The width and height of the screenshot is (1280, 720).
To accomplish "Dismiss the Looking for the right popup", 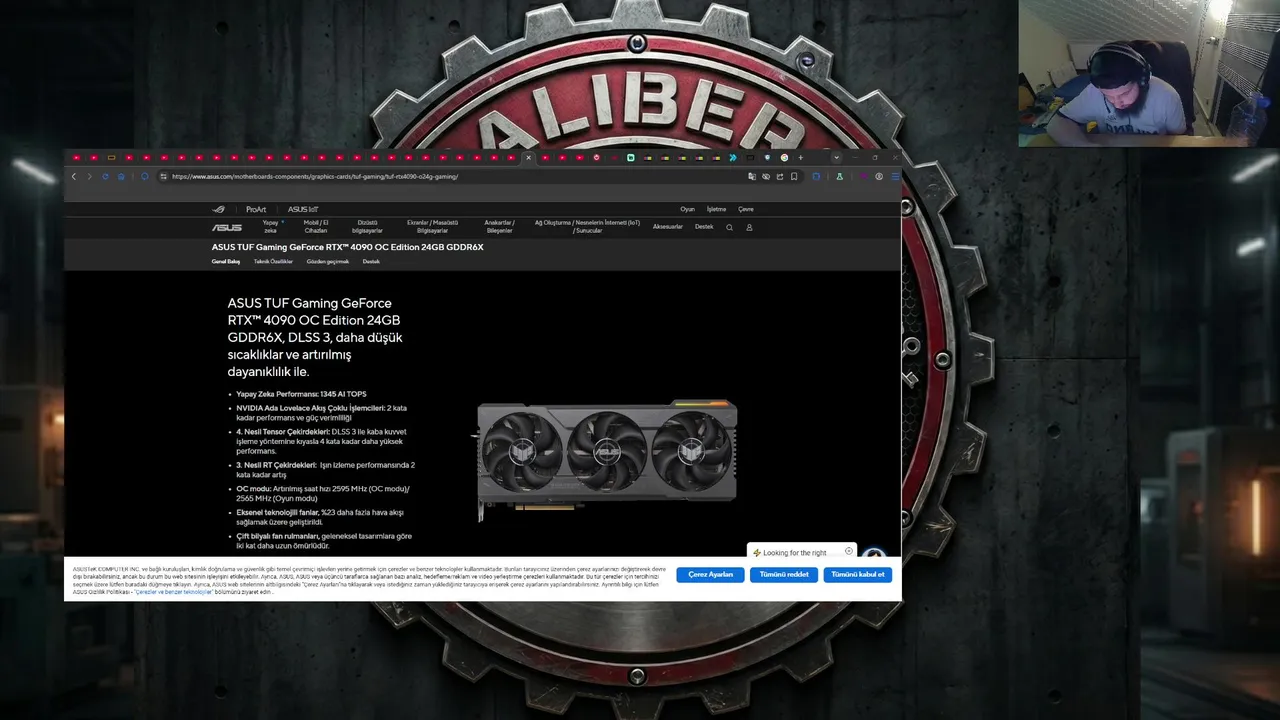I will click(x=849, y=551).
